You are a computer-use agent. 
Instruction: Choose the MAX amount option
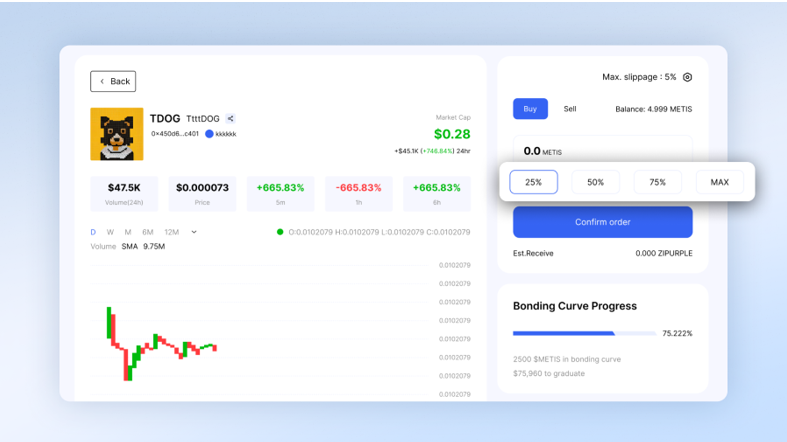coord(719,182)
